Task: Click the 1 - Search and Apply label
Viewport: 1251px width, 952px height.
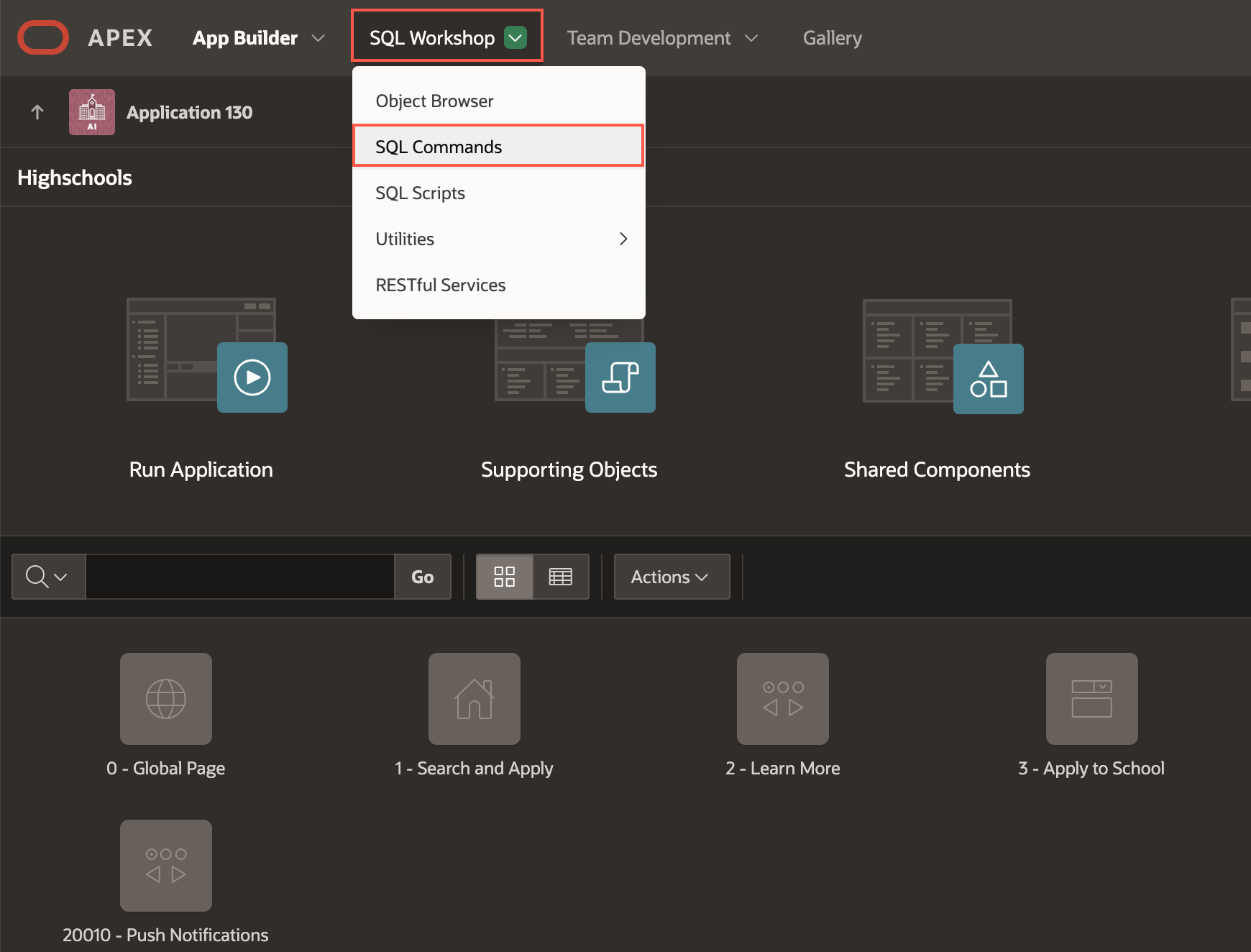Action: [x=474, y=769]
